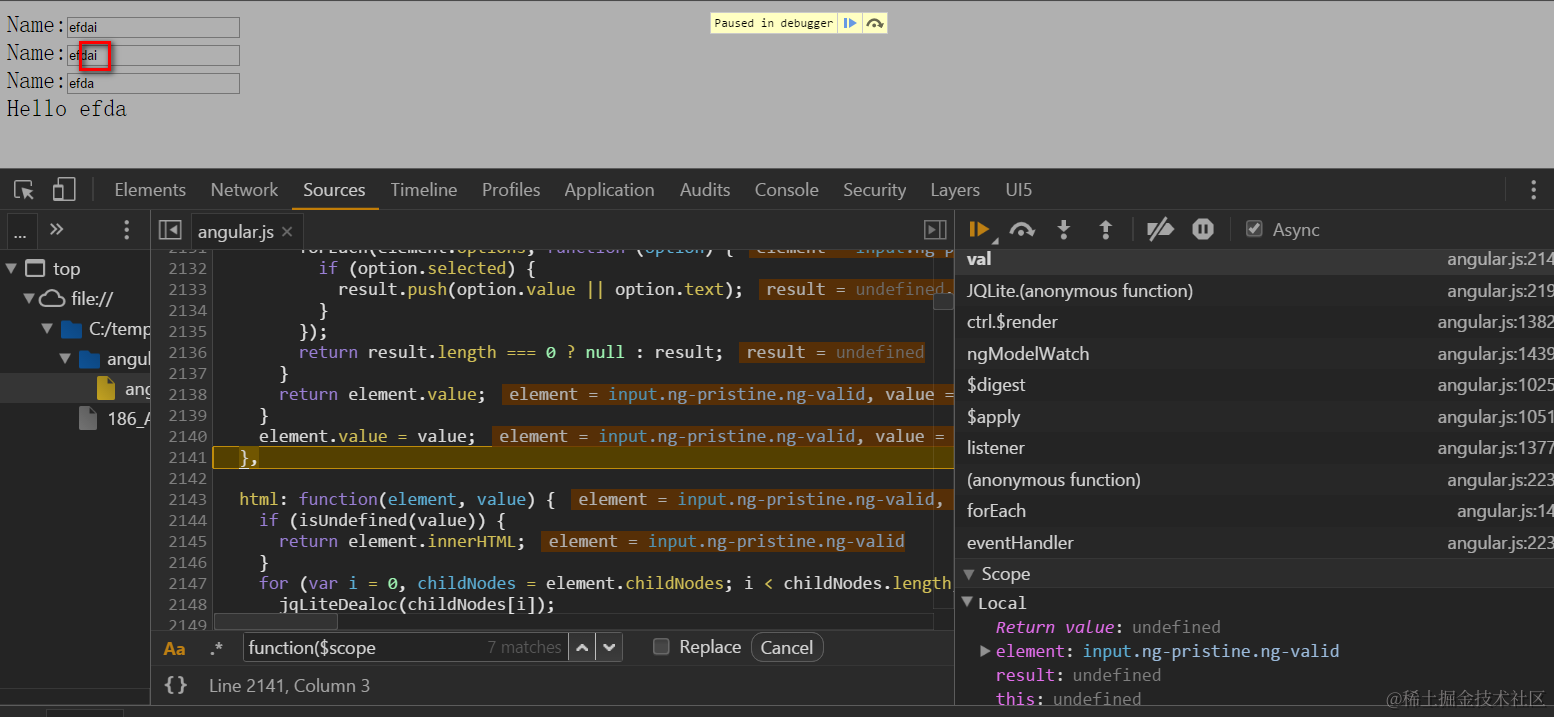Click the toggle debugger sidebar icon
The height and width of the screenshot is (717, 1554).
[x=935, y=230]
